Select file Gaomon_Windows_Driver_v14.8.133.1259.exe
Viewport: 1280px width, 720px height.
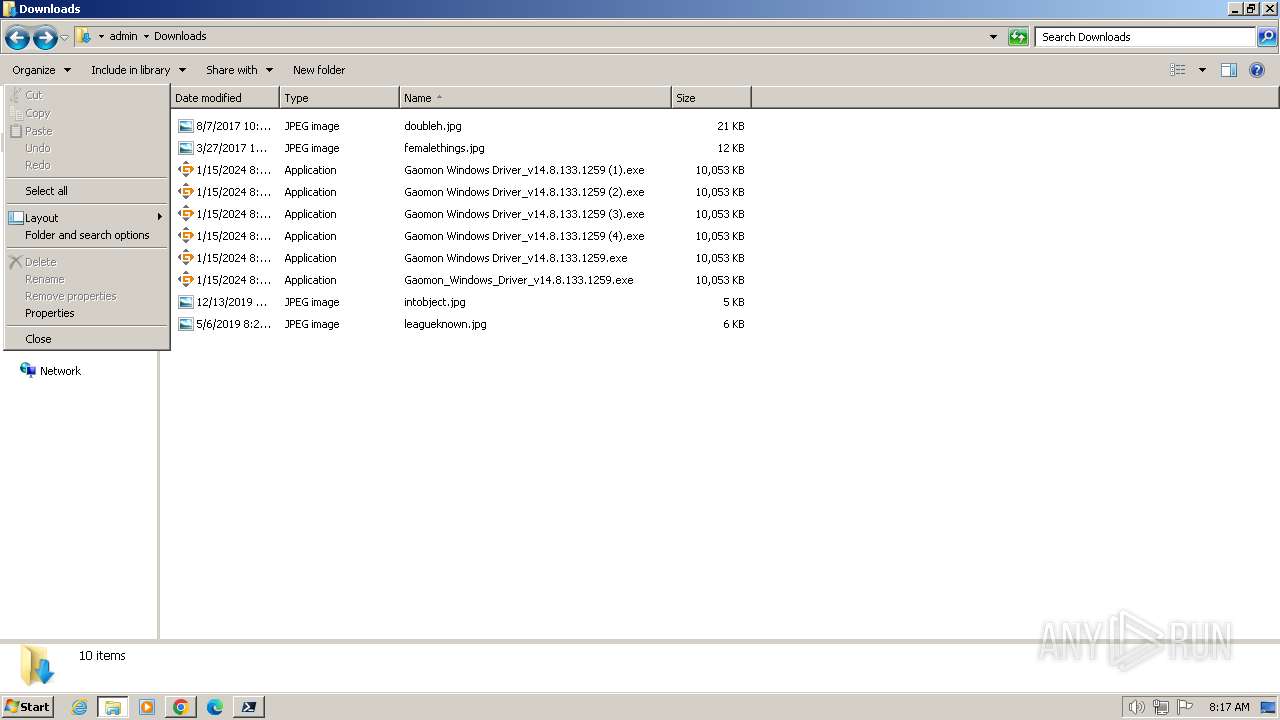pyautogui.click(x=519, y=280)
